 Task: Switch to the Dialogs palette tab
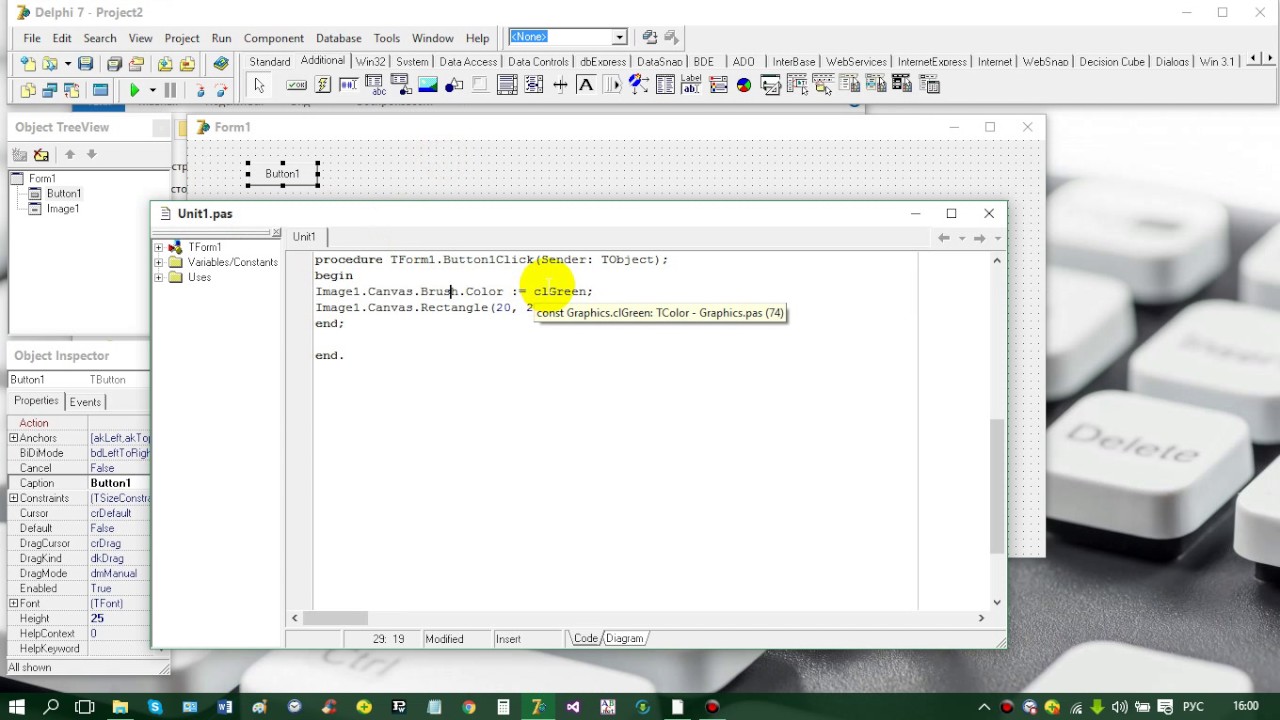1172,62
